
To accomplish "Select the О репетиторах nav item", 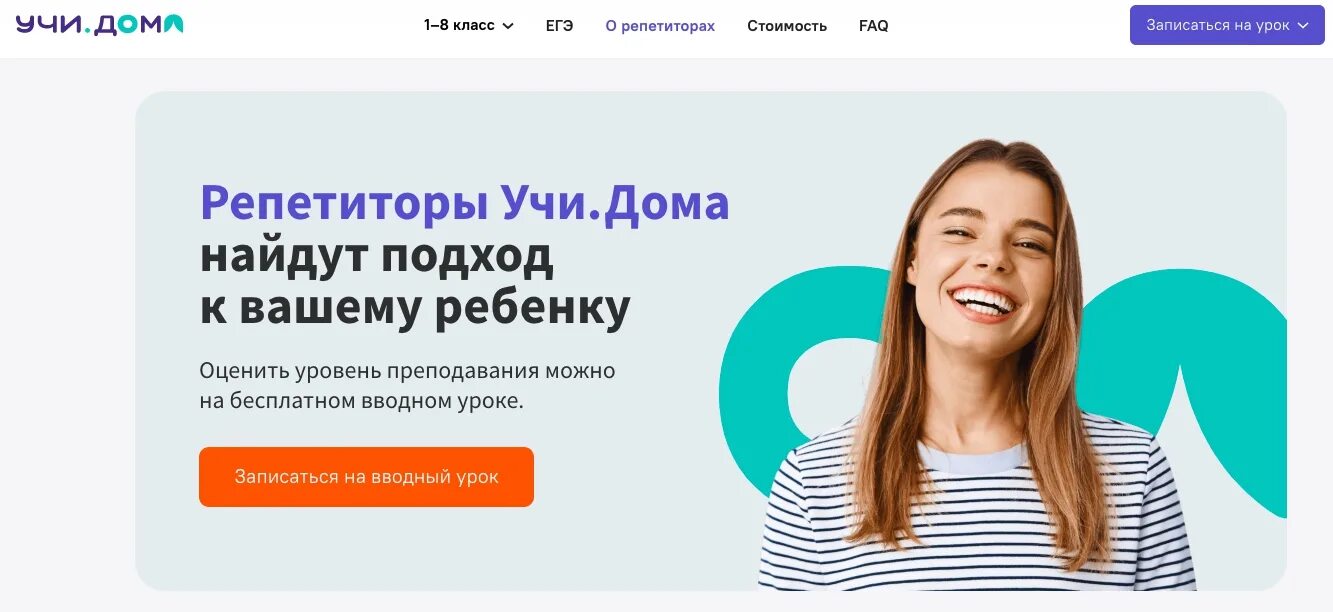I will click(x=660, y=26).
